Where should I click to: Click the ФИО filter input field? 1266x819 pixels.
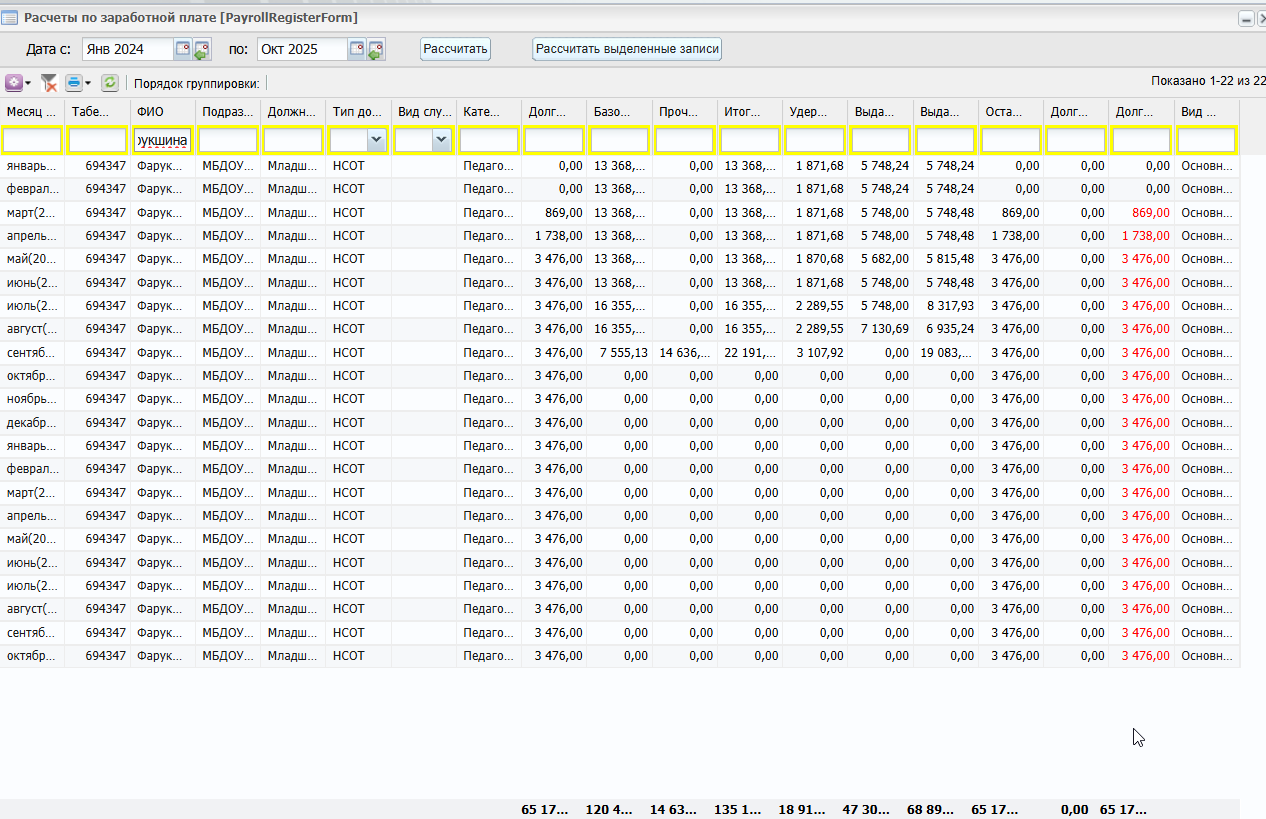point(162,141)
